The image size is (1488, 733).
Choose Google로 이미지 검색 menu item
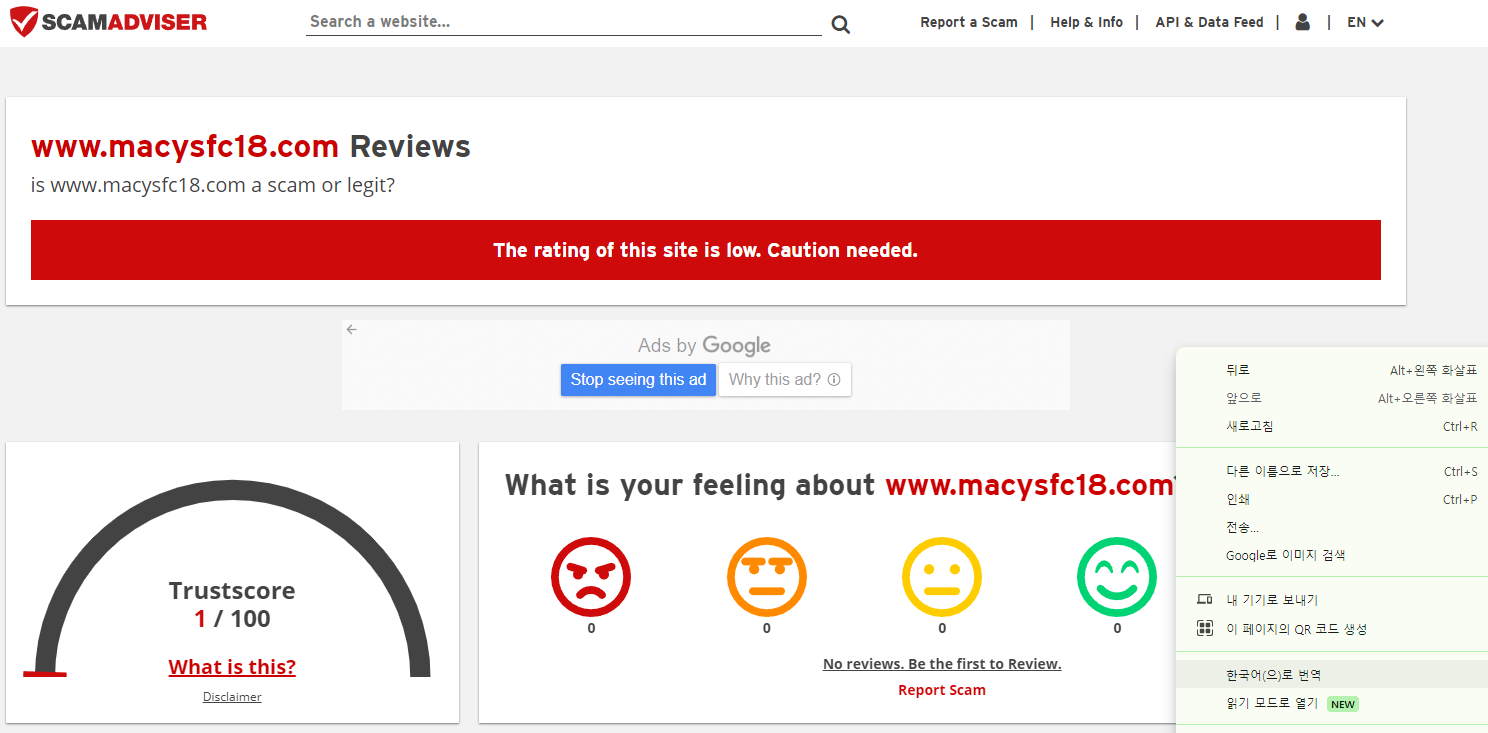click(1332, 555)
